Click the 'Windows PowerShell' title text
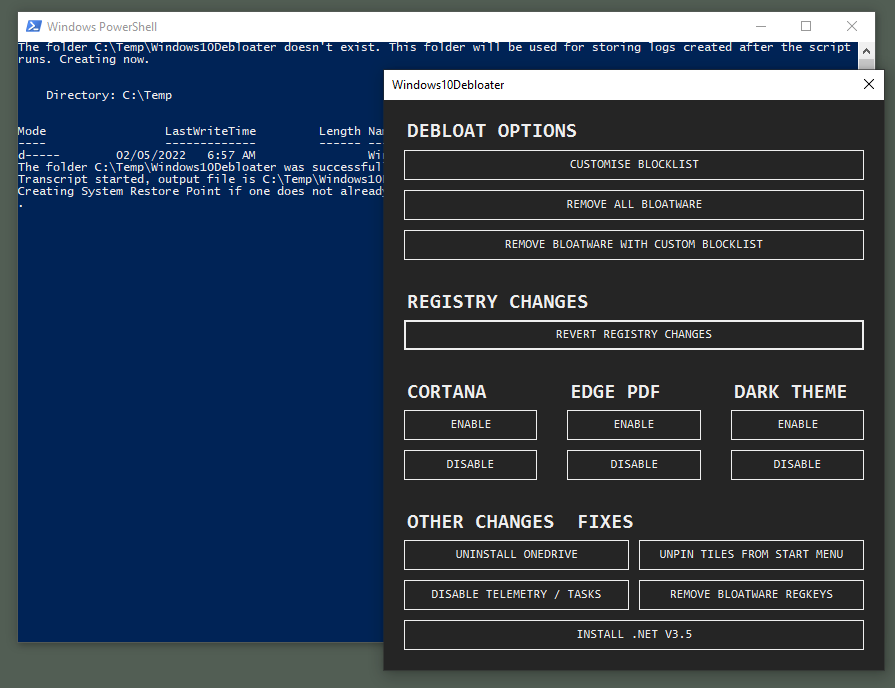 click(x=102, y=27)
